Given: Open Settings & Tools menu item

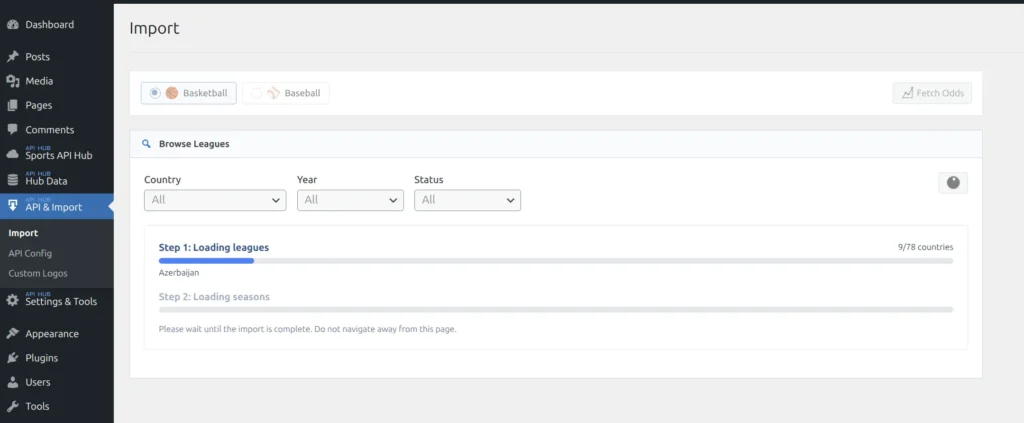Looking at the screenshot, I should (x=57, y=301).
